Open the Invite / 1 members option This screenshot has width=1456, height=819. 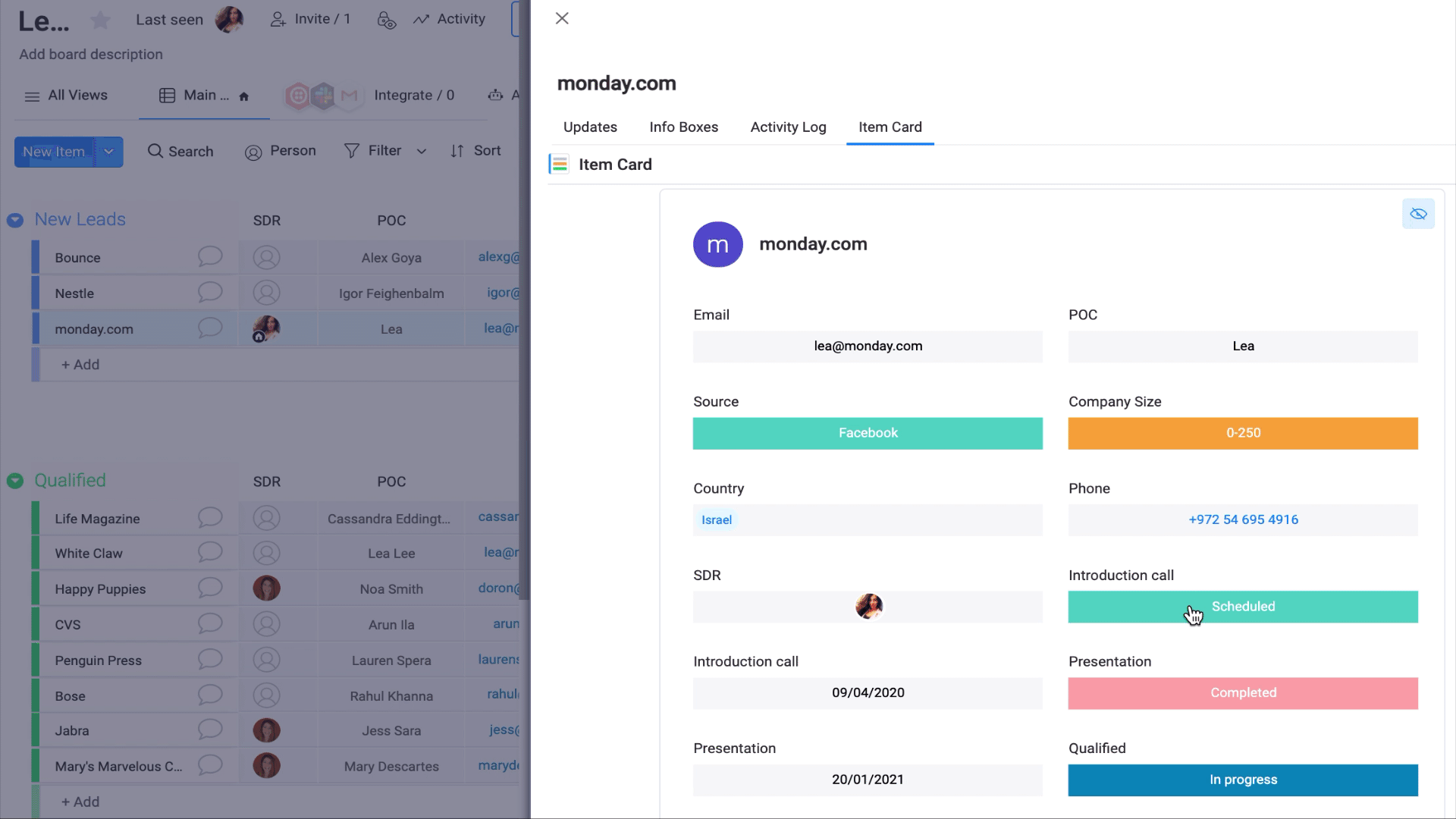pos(310,19)
